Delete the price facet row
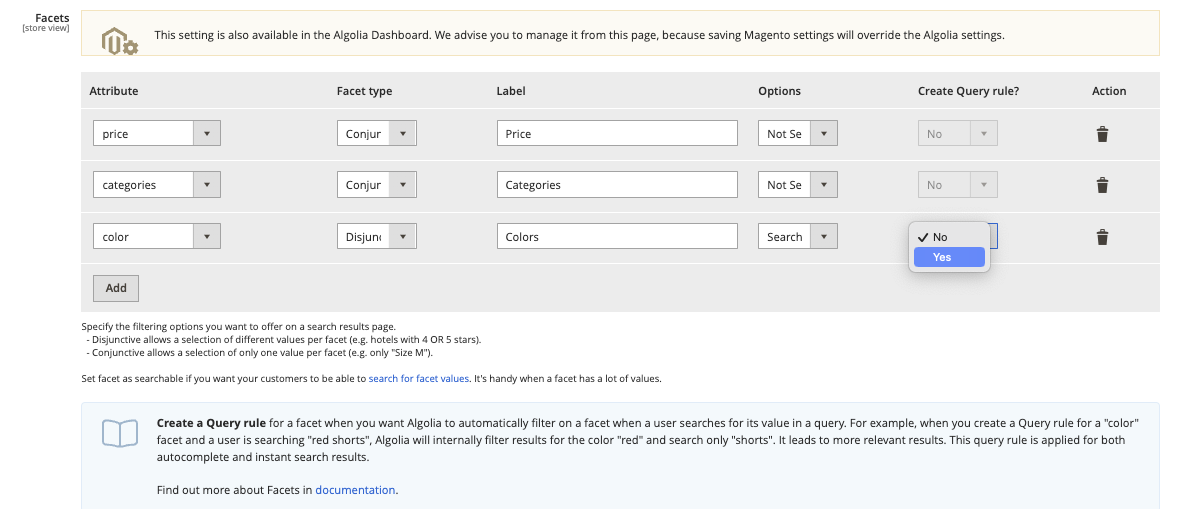This screenshot has height=509, width=1196. click(x=1102, y=134)
